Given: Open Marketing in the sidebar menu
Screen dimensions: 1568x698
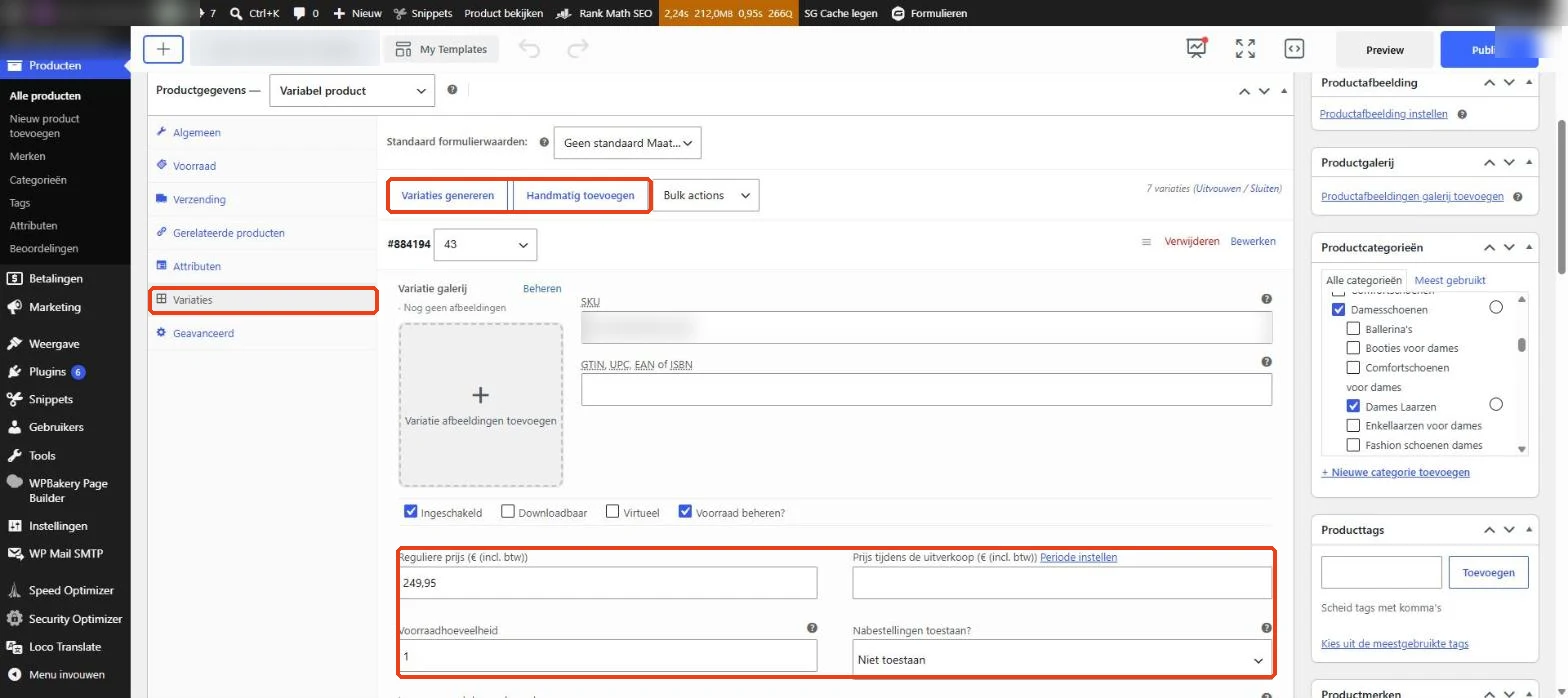Looking at the screenshot, I should [x=55, y=307].
